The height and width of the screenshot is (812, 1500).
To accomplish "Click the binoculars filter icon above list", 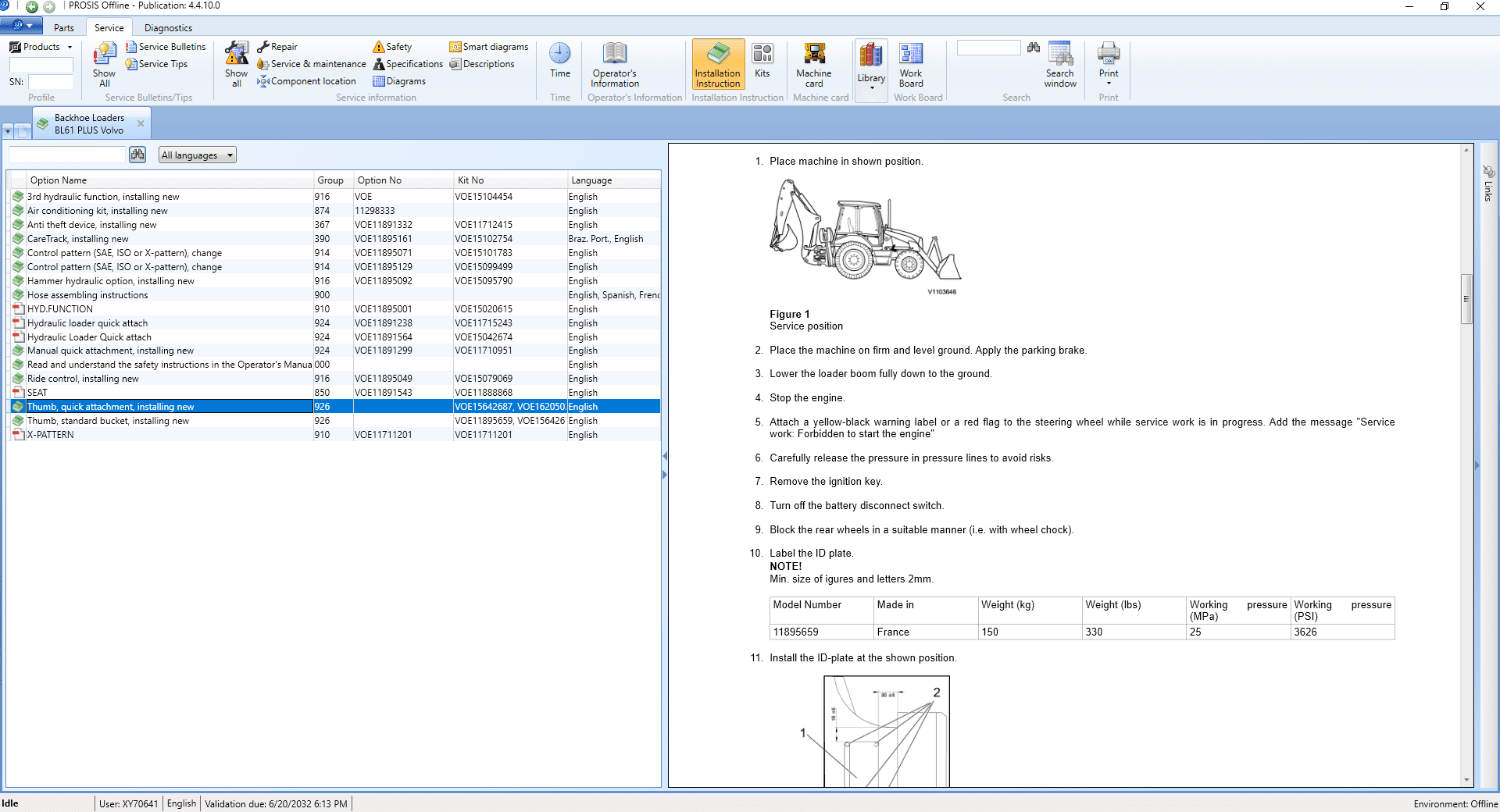I will [x=137, y=155].
